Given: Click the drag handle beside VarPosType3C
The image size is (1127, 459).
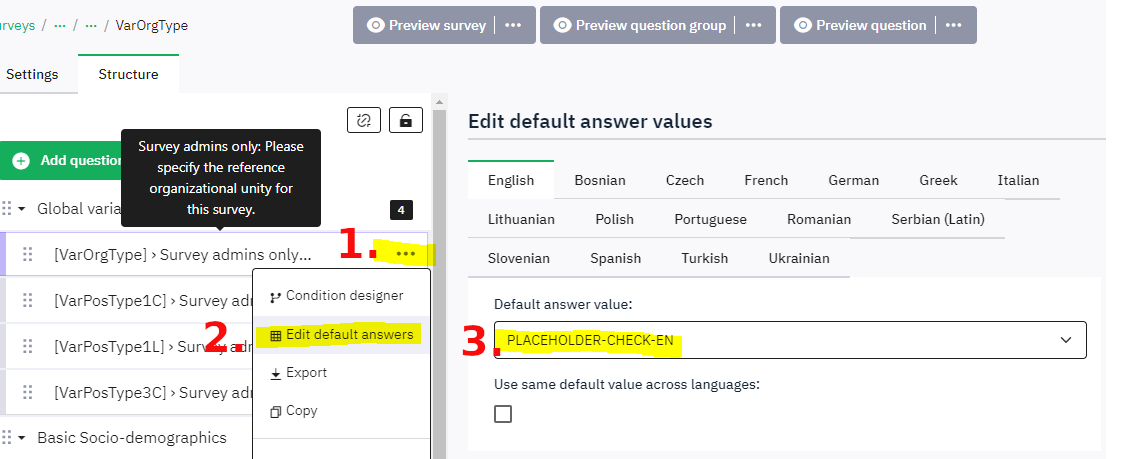Looking at the screenshot, I should [x=28, y=392].
